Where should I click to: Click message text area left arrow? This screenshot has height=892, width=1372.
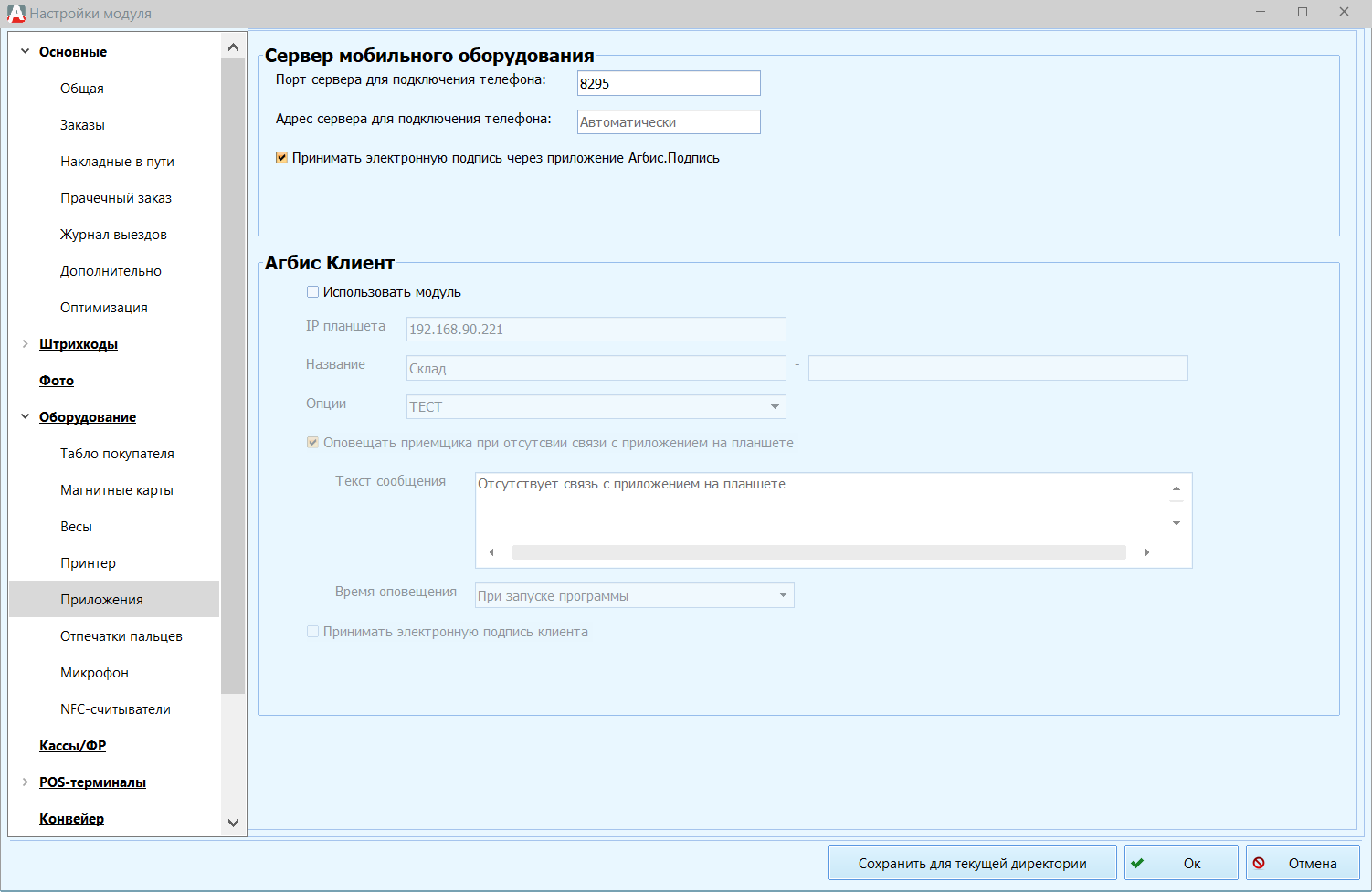491,552
